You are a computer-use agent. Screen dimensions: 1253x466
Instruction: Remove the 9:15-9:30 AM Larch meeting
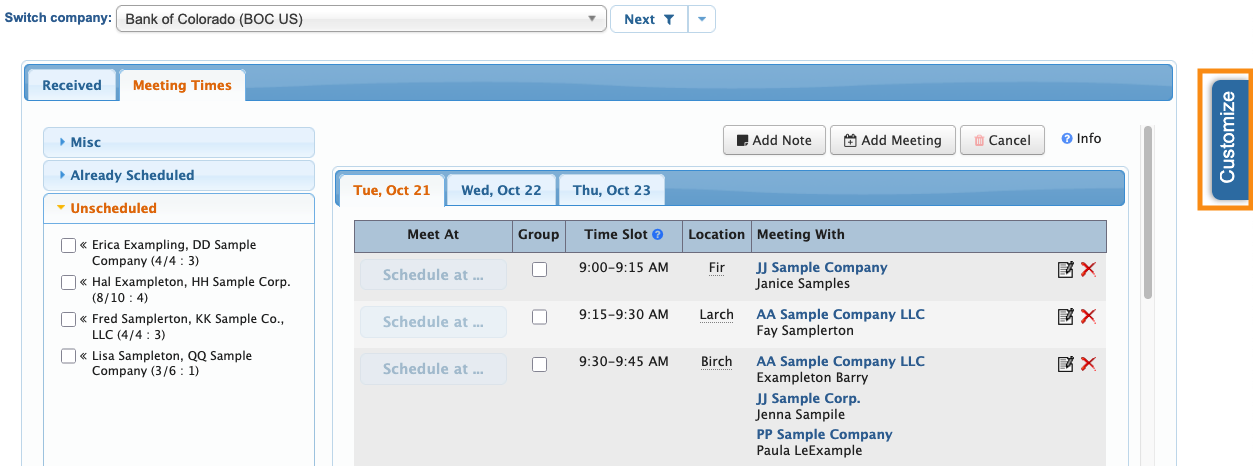(1089, 316)
